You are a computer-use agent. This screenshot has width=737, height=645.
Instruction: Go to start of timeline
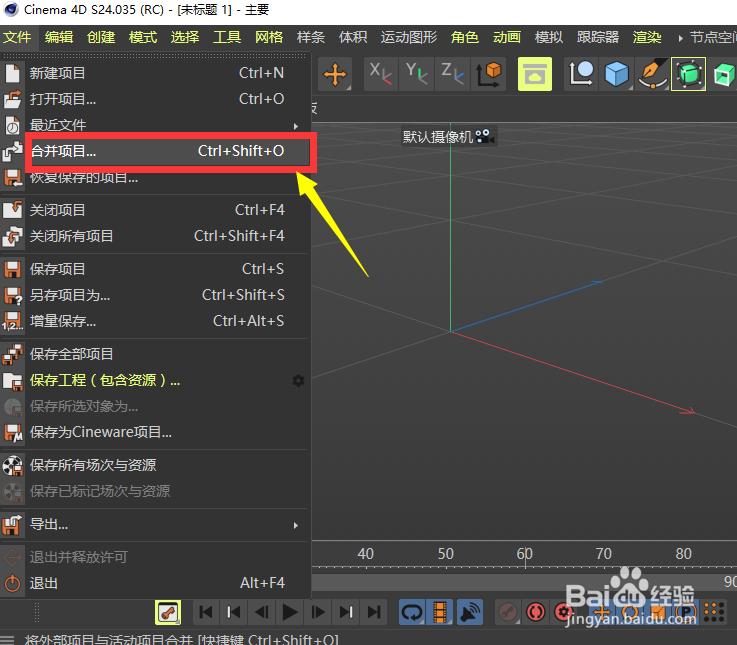(206, 612)
